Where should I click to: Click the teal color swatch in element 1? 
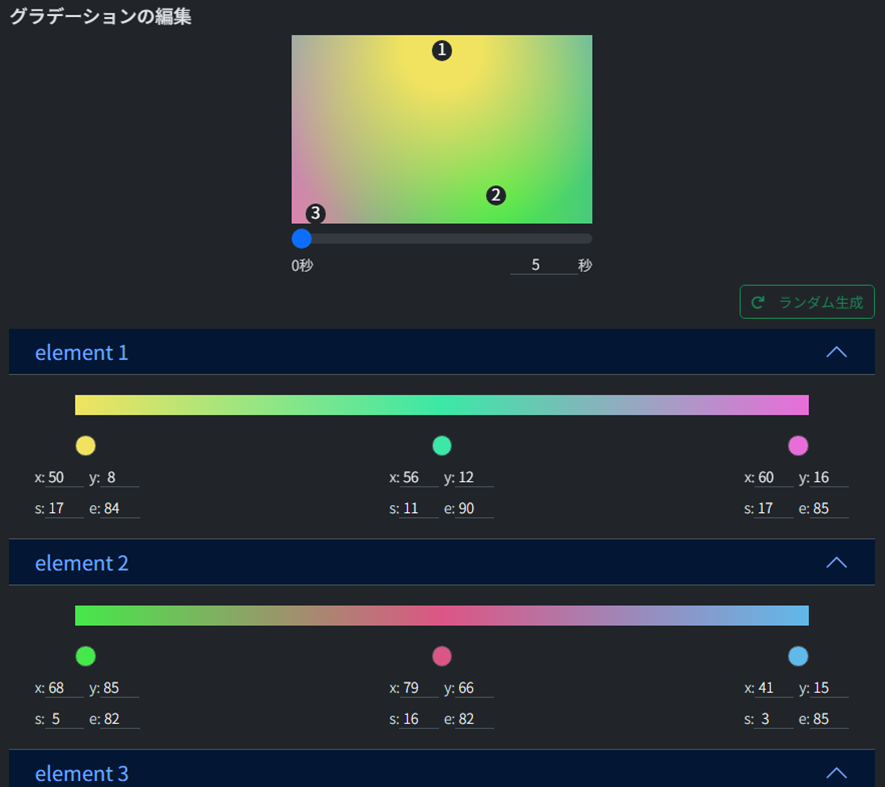[x=441, y=445]
